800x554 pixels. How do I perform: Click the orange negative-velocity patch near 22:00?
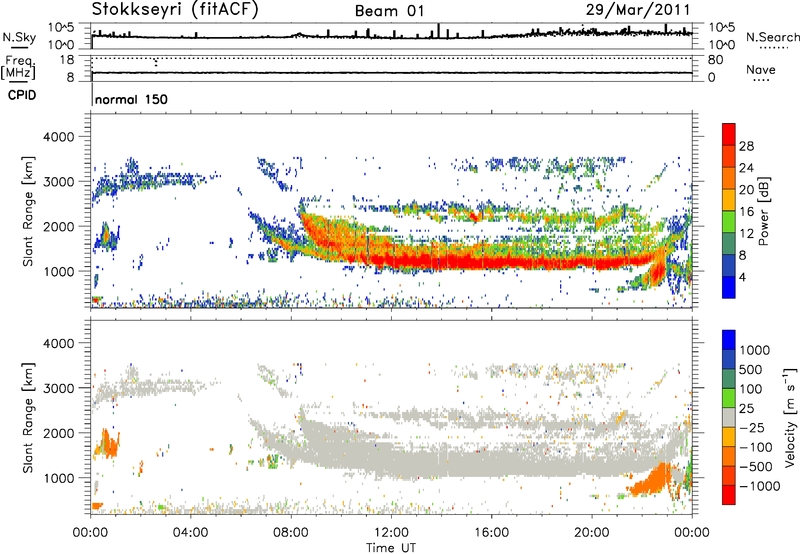pyautogui.click(x=652, y=481)
